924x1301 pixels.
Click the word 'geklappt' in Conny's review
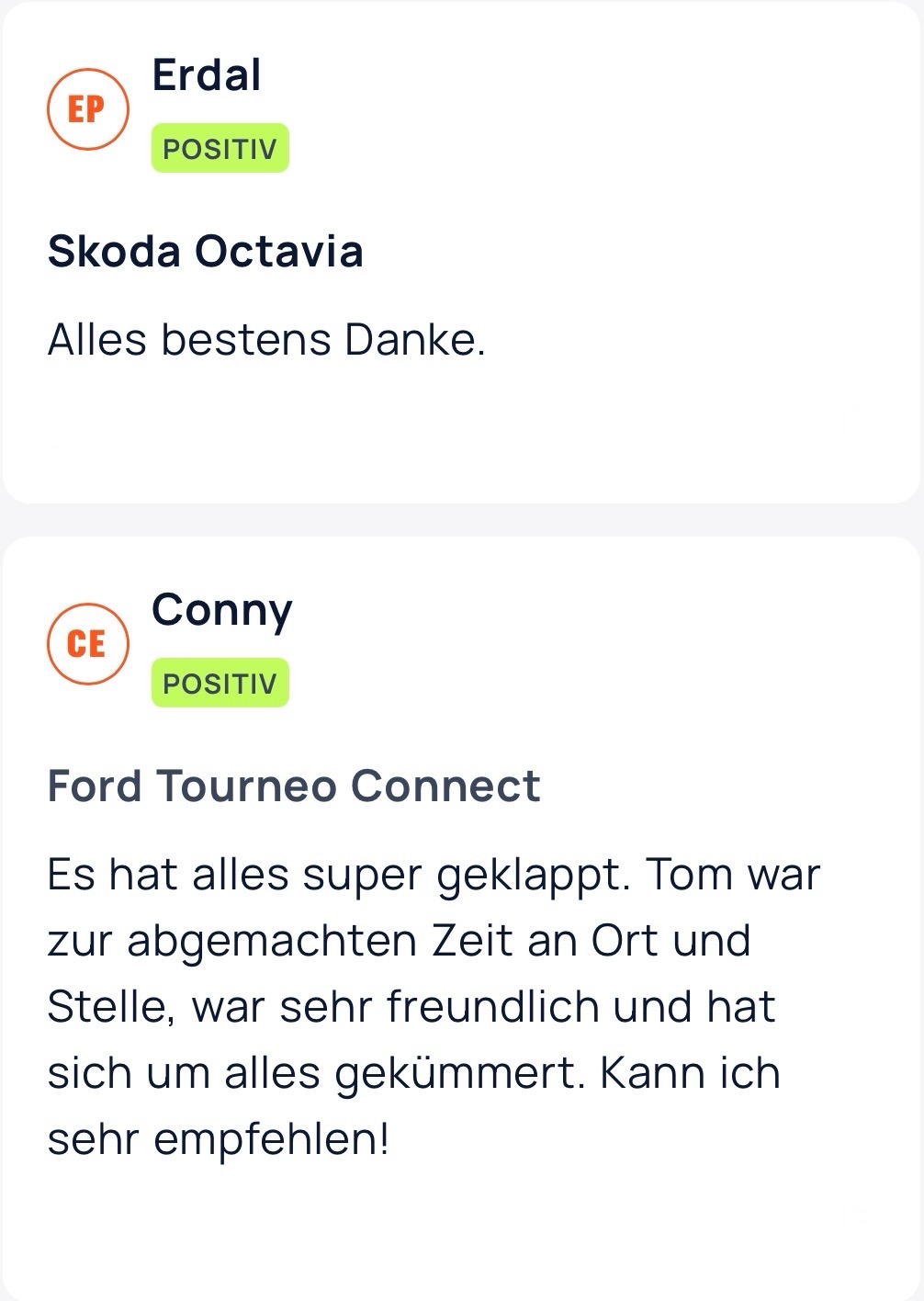click(531, 875)
